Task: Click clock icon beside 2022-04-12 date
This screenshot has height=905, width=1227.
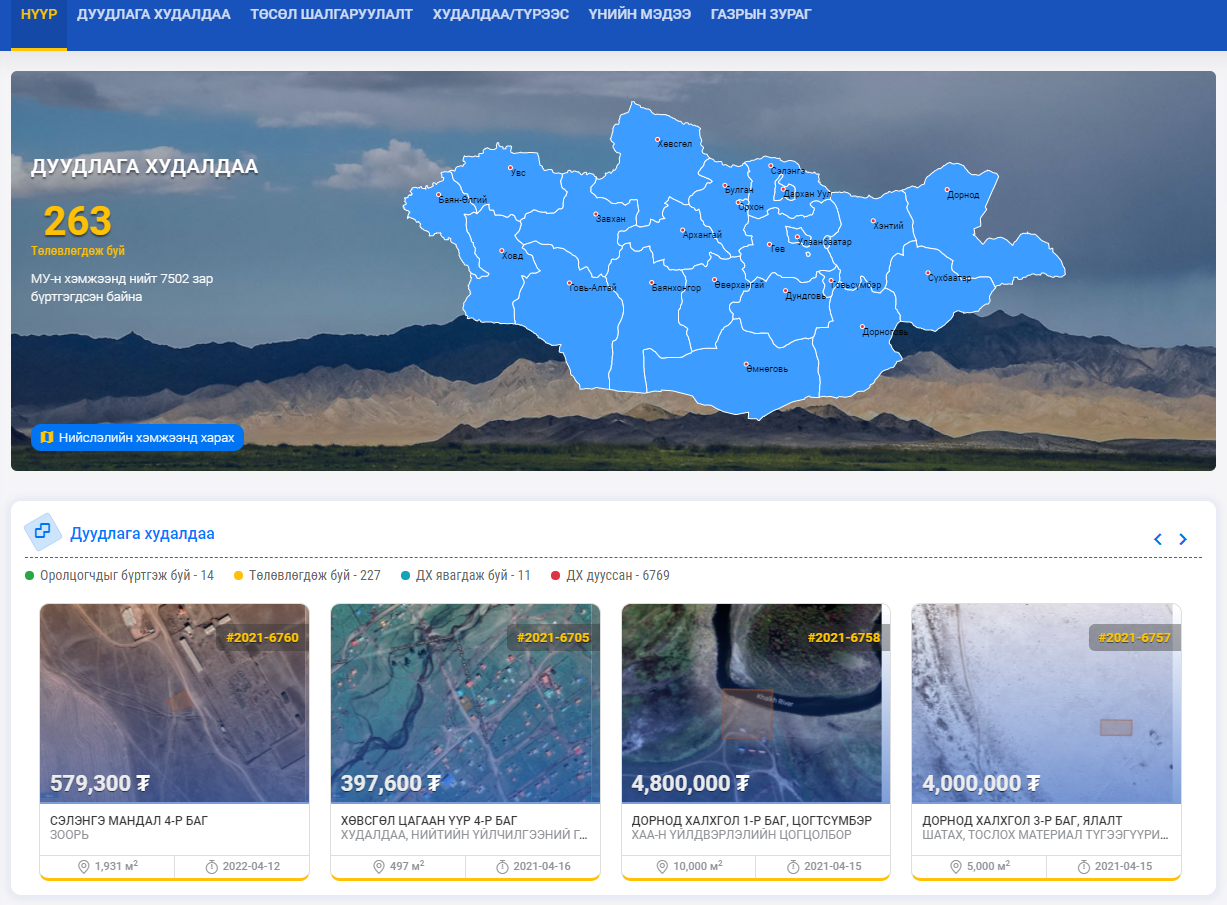Action: coord(212,866)
